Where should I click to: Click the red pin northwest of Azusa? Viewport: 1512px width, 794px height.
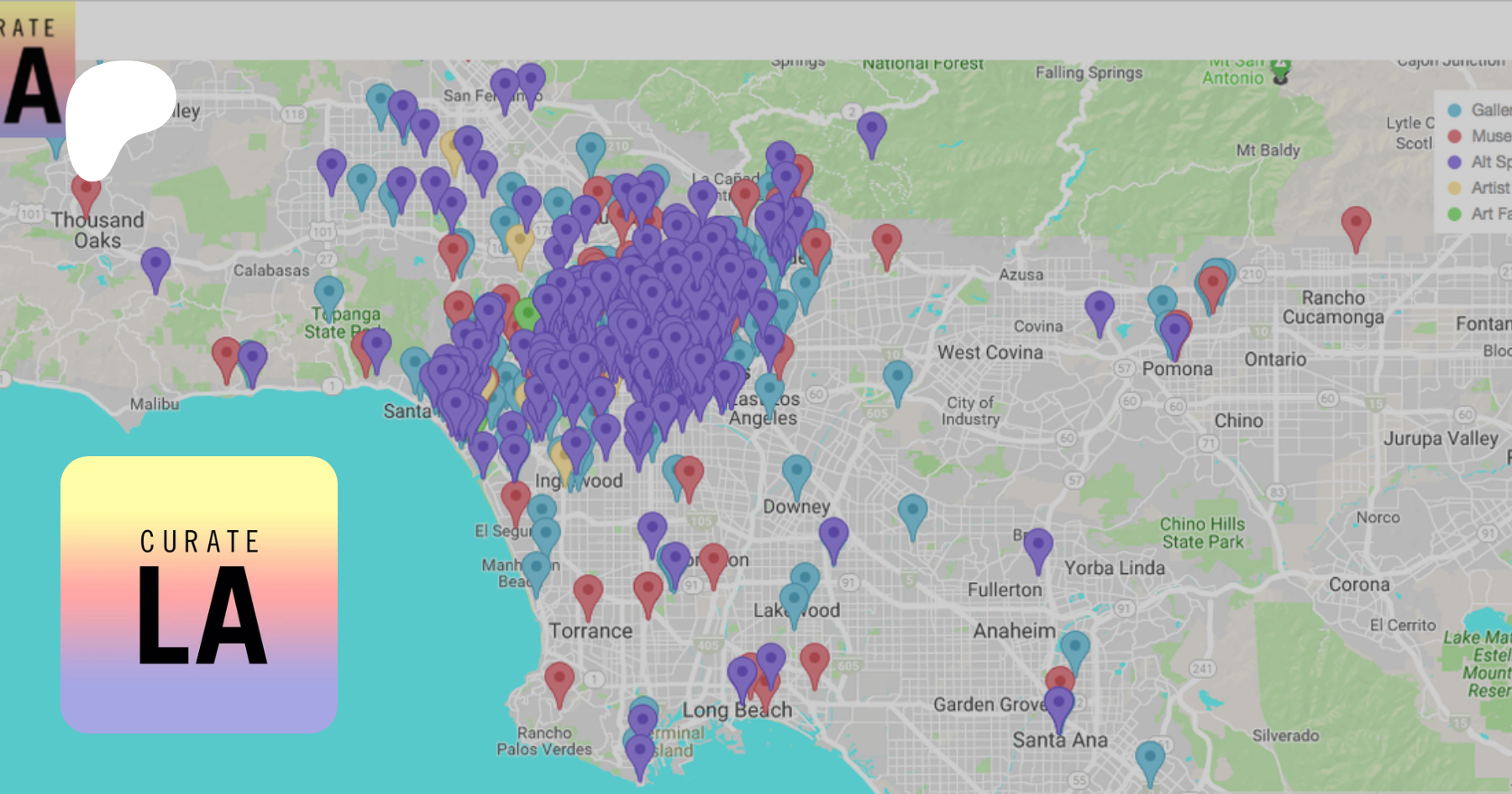point(886,243)
